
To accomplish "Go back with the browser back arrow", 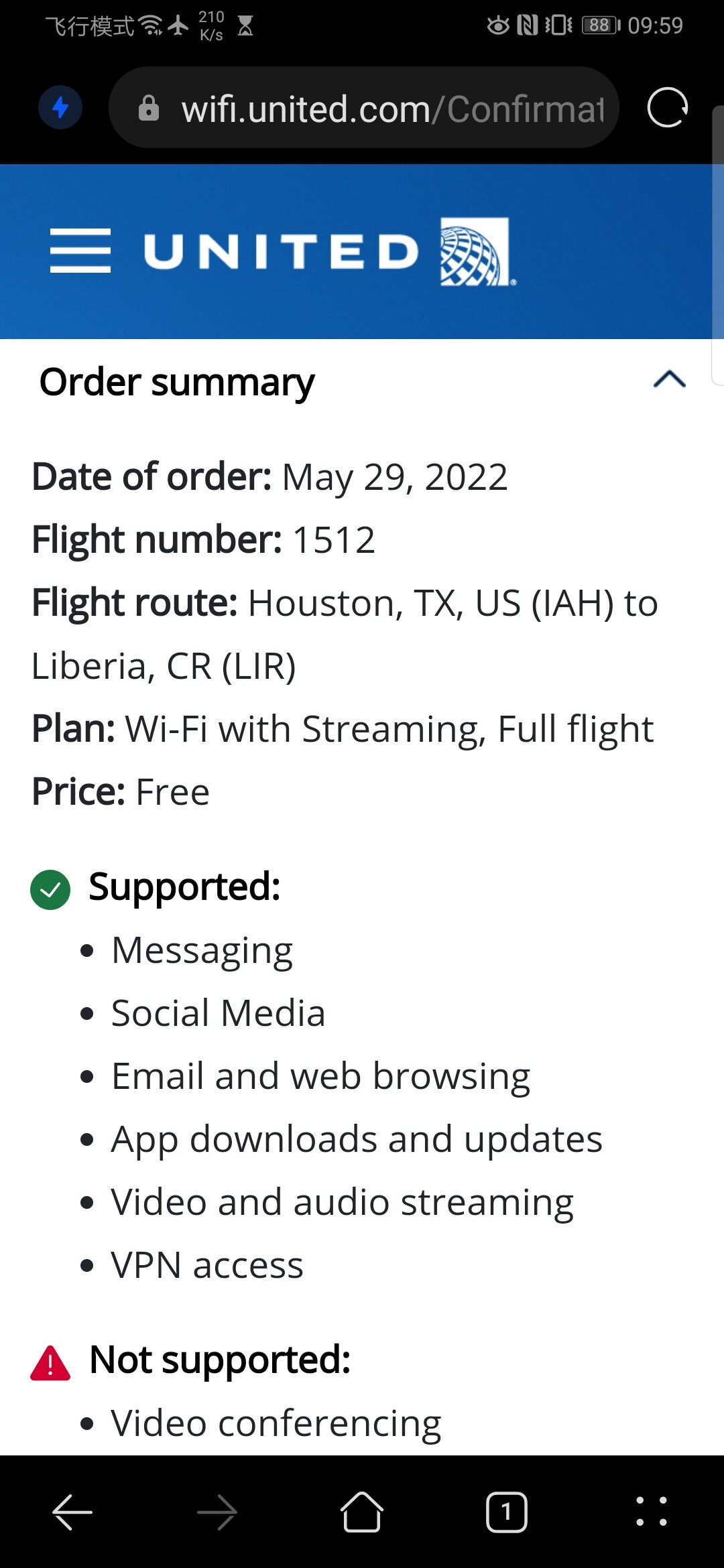I will tap(72, 1512).
